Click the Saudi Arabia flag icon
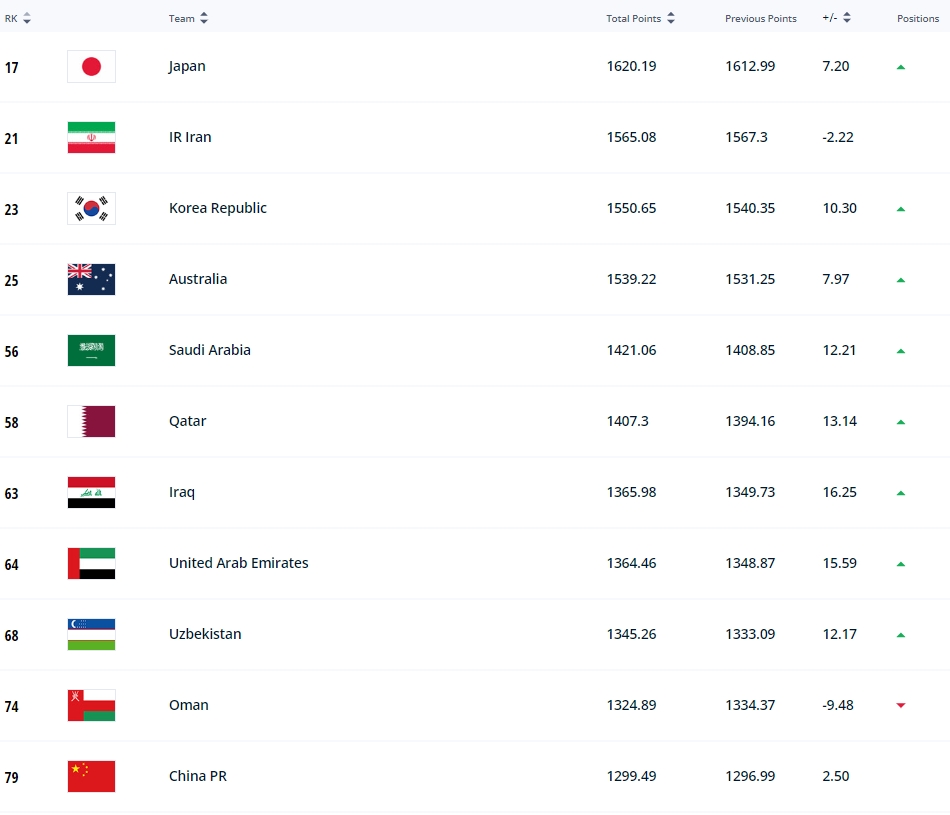This screenshot has height=815, width=950. coord(91,350)
